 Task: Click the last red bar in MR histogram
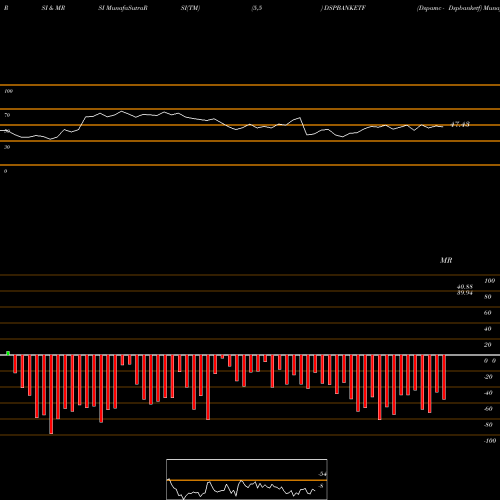444,377
